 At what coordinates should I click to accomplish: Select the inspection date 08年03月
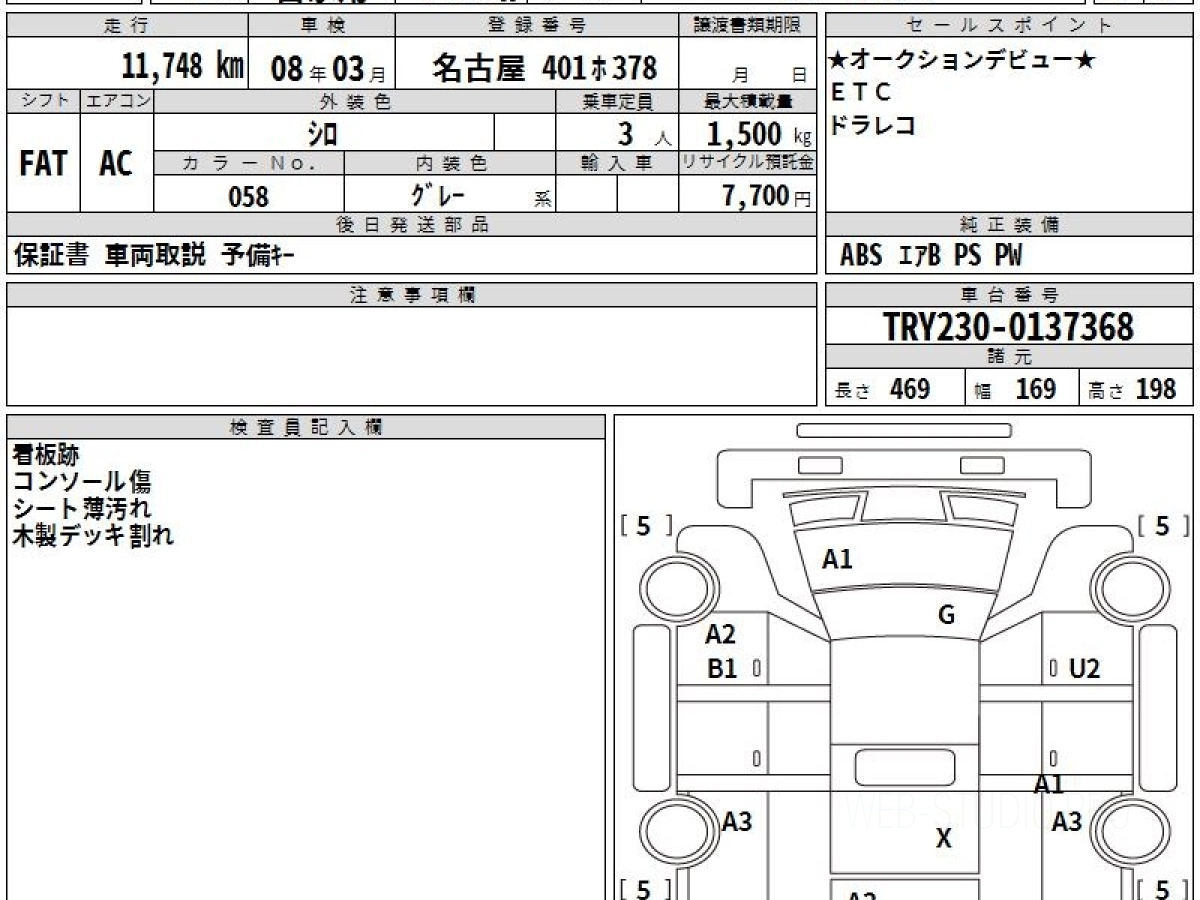click(328, 69)
